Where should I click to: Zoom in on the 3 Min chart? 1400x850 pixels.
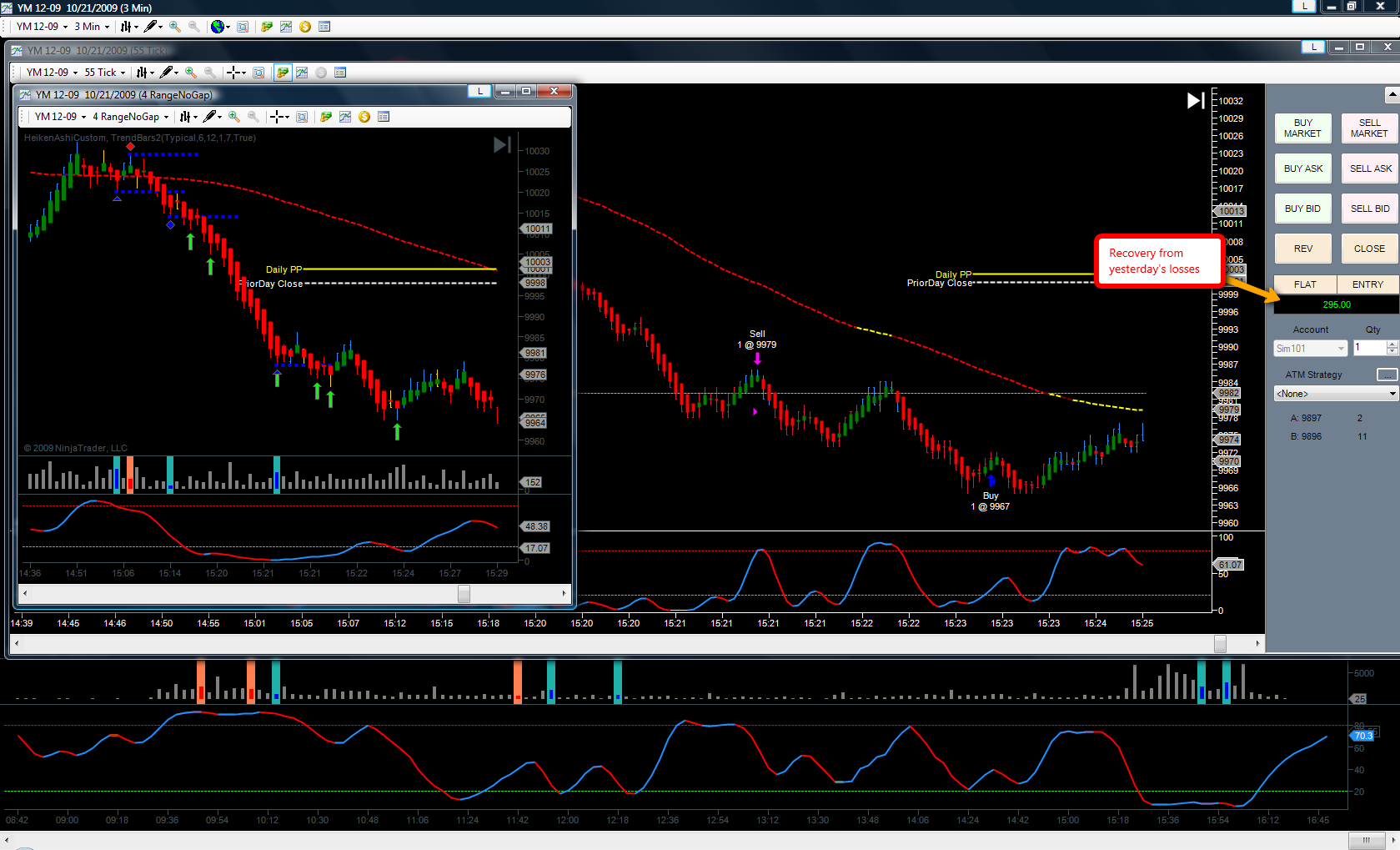pyautogui.click(x=175, y=27)
